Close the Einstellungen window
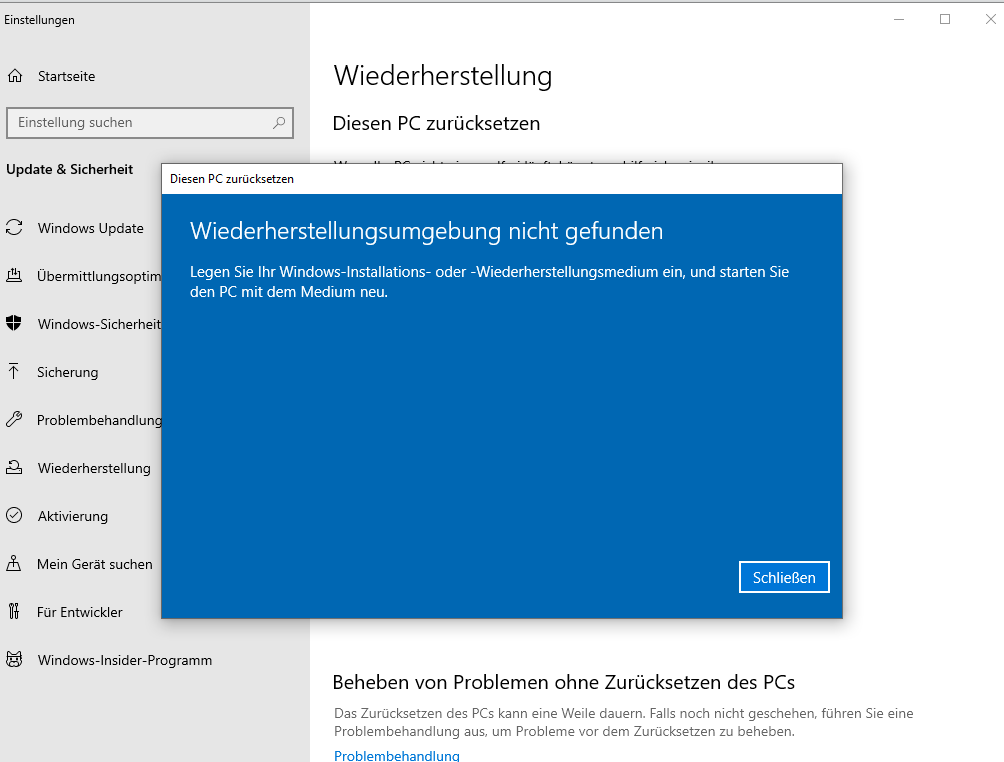Screen dimensions: 1004x762 click(990, 19)
